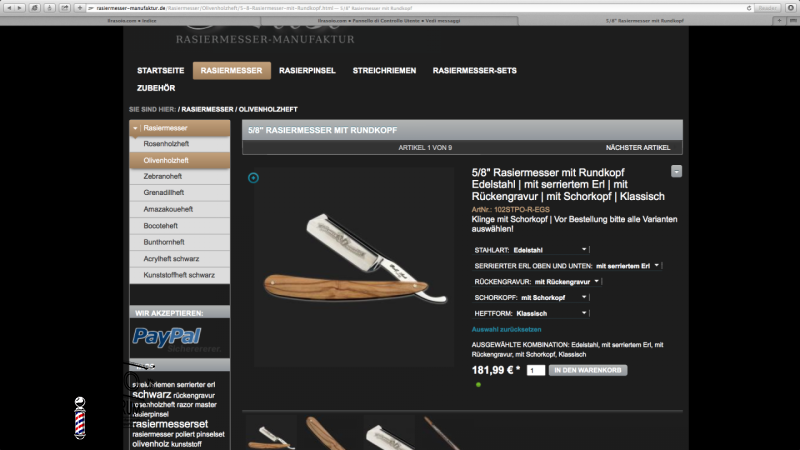Select Acrylheft schwarz in the sidebar
This screenshot has width=800, height=450.
pyautogui.click(x=180, y=259)
